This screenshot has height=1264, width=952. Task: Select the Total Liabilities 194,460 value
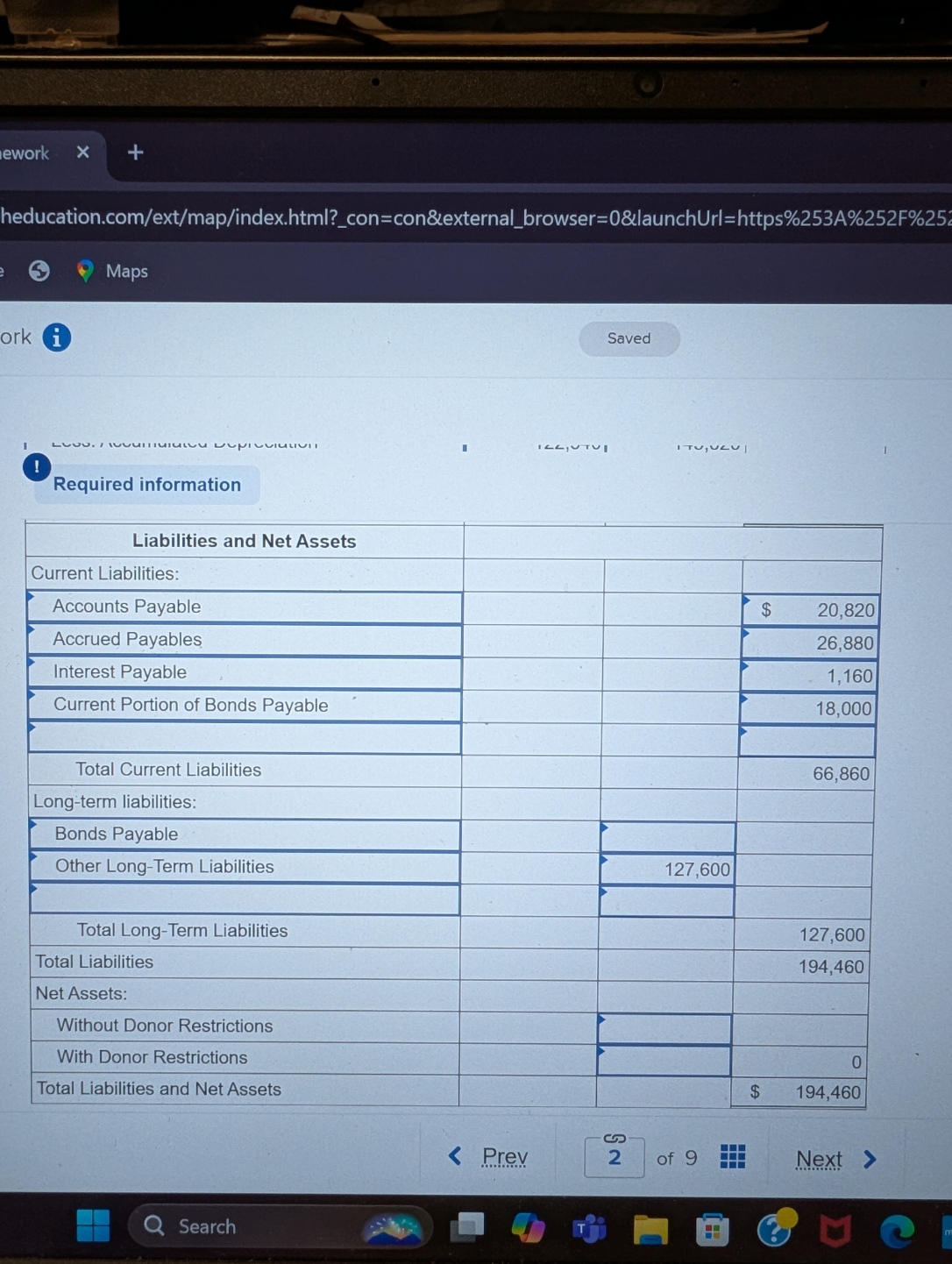(x=831, y=967)
